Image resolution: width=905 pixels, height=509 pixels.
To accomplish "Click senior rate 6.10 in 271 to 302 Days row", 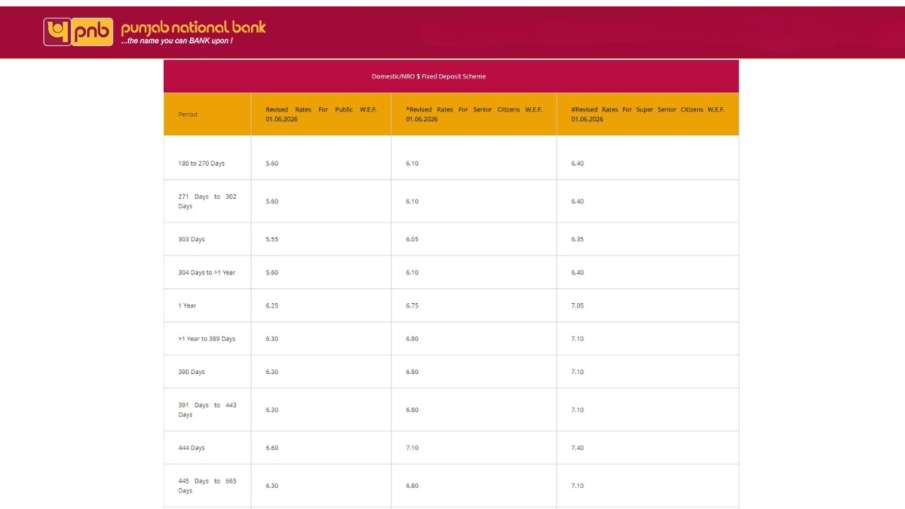I will 412,201.
